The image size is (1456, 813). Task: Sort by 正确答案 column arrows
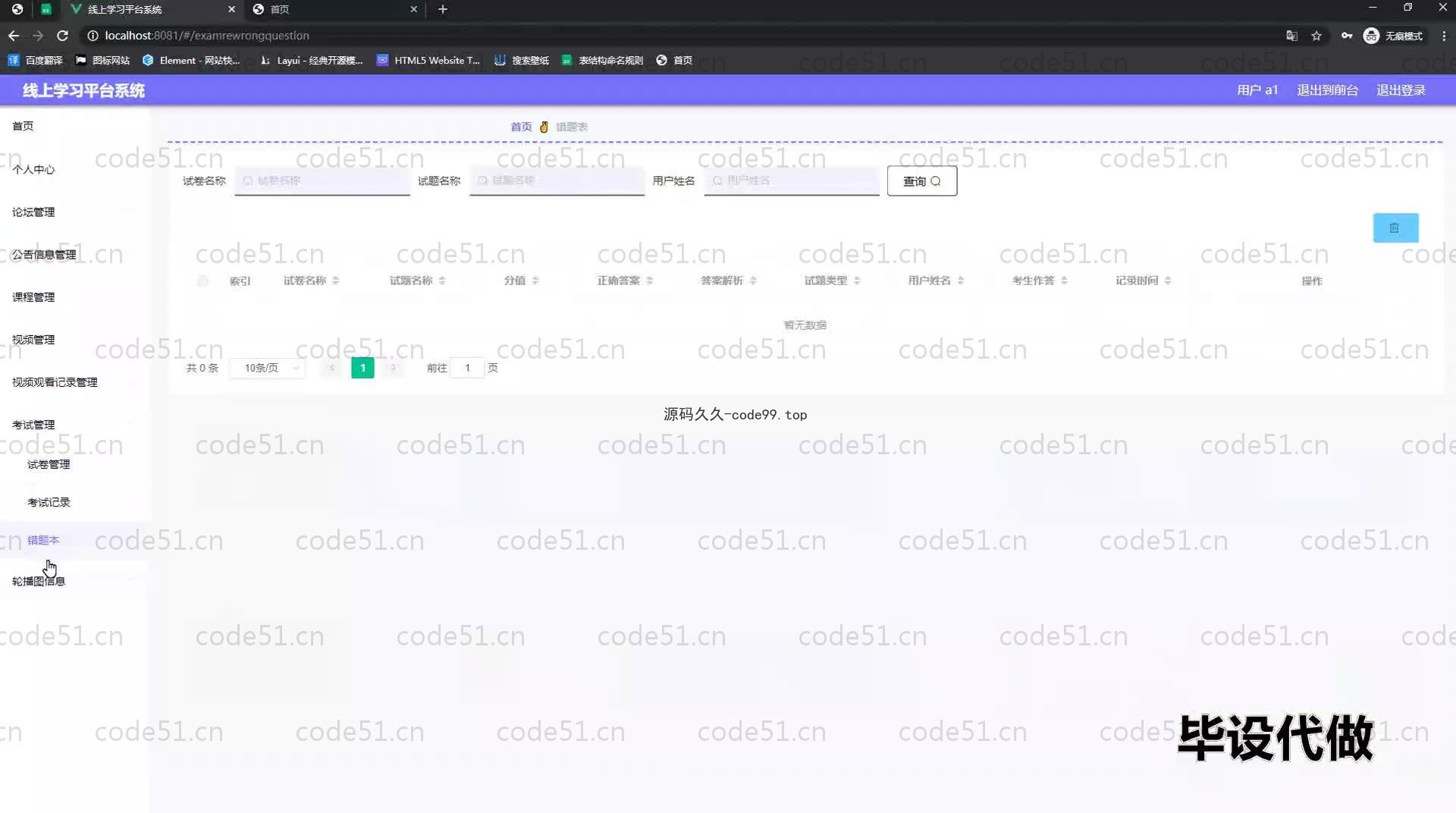pos(650,281)
